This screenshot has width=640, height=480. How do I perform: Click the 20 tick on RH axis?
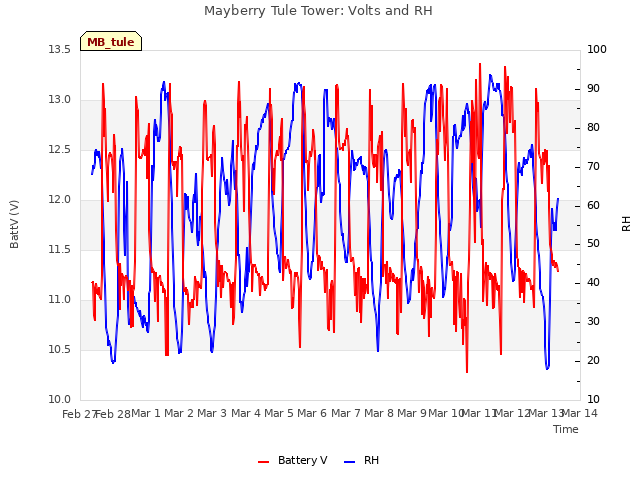[593, 360]
